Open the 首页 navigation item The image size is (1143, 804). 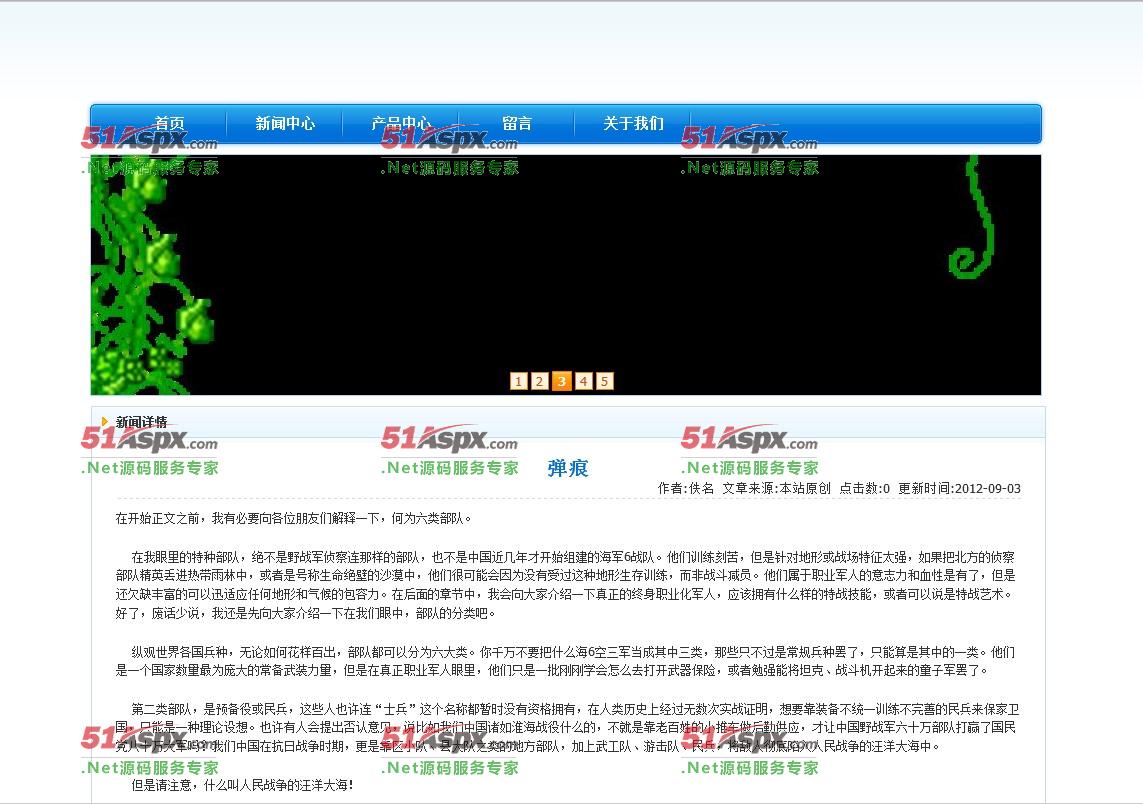169,123
